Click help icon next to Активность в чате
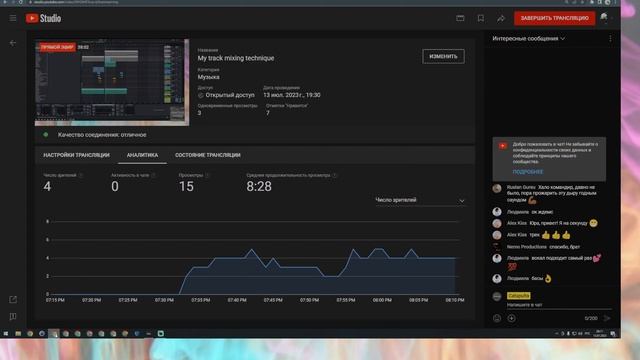Viewport: 640px width, 360px height. click(x=153, y=175)
